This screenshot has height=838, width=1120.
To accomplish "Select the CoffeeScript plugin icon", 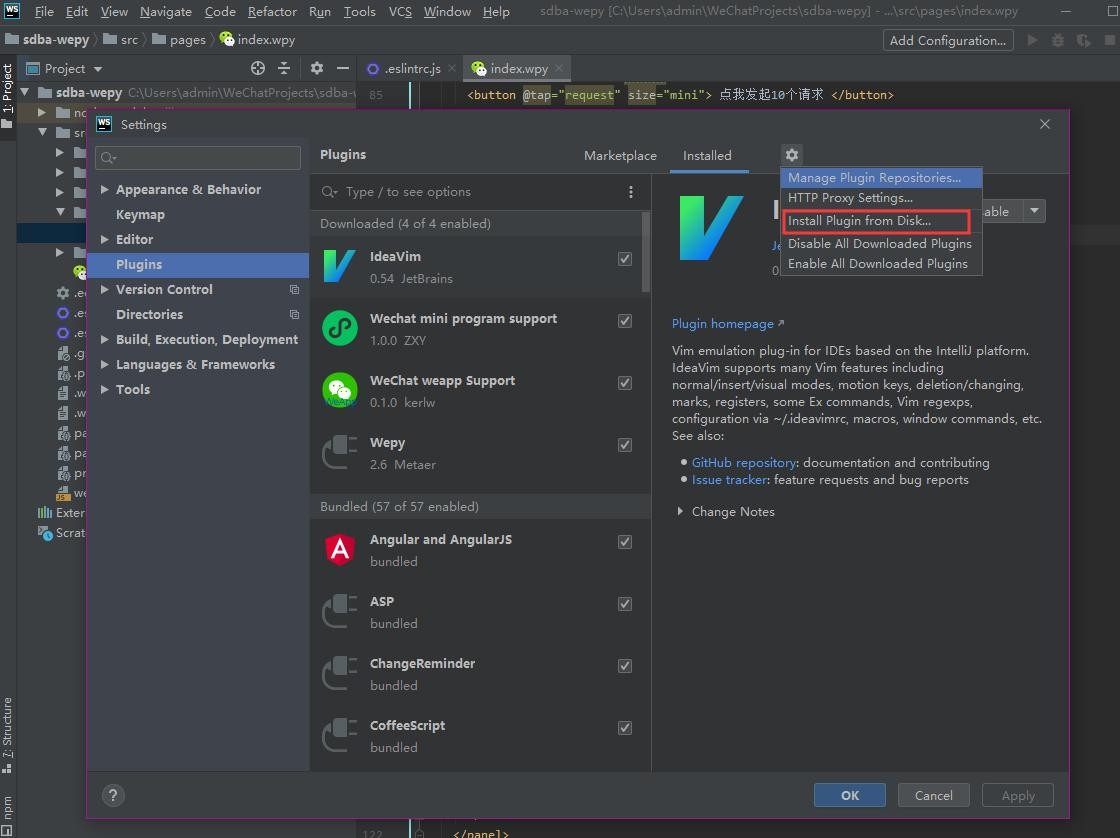I will [339, 736].
